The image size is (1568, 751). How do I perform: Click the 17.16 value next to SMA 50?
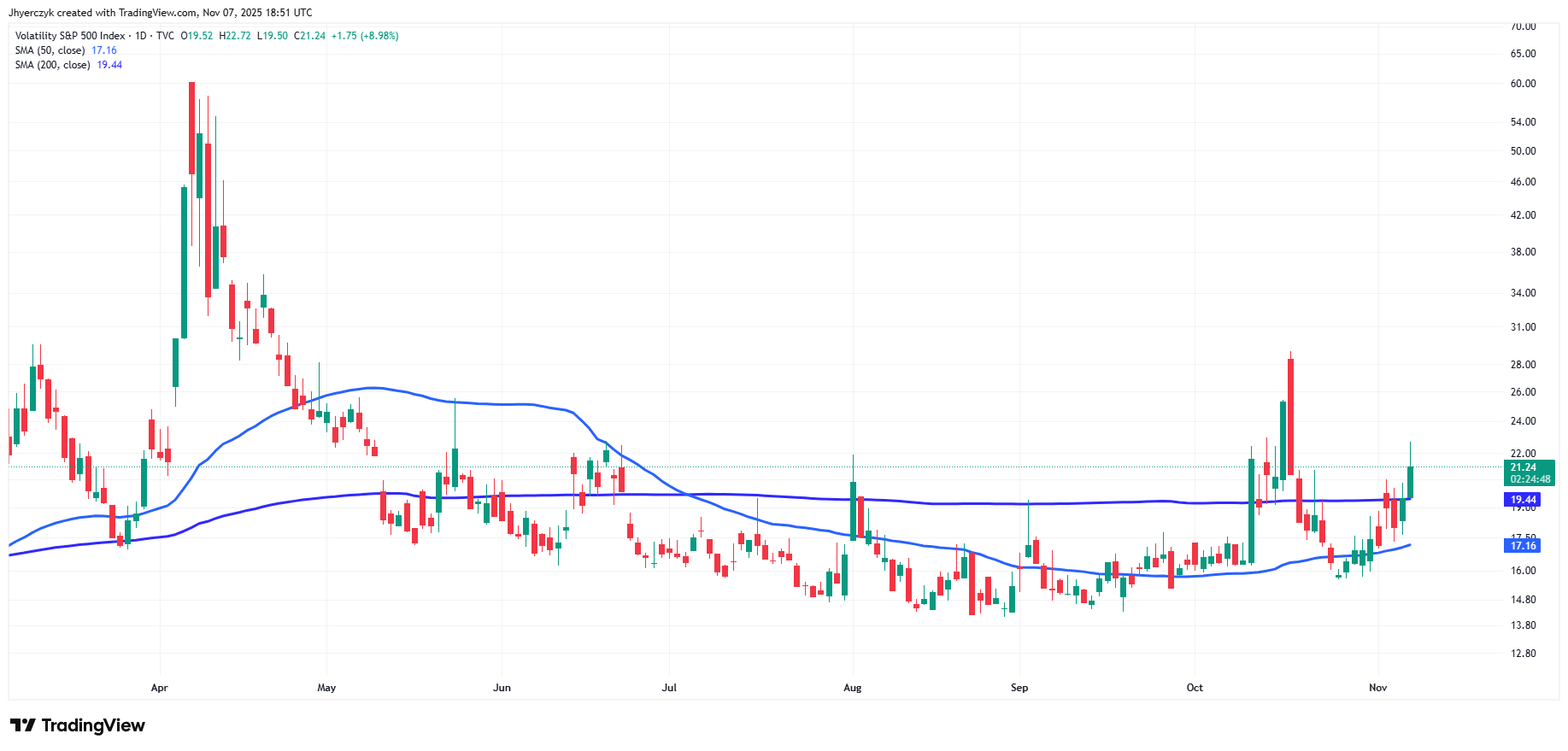pyautogui.click(x=104, y=50)
